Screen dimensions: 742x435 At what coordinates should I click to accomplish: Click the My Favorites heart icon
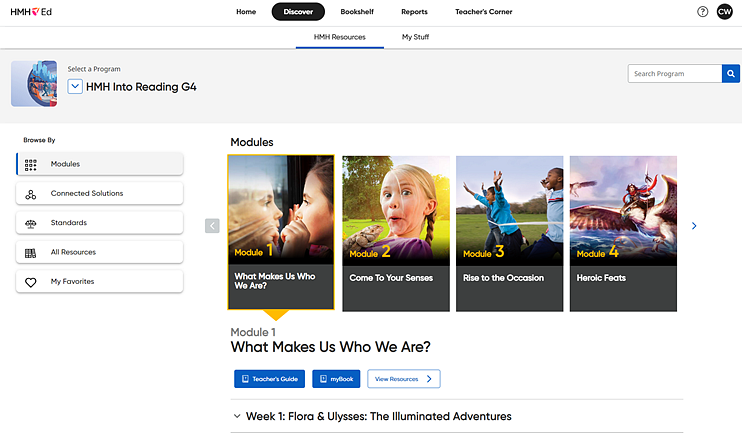31,282
